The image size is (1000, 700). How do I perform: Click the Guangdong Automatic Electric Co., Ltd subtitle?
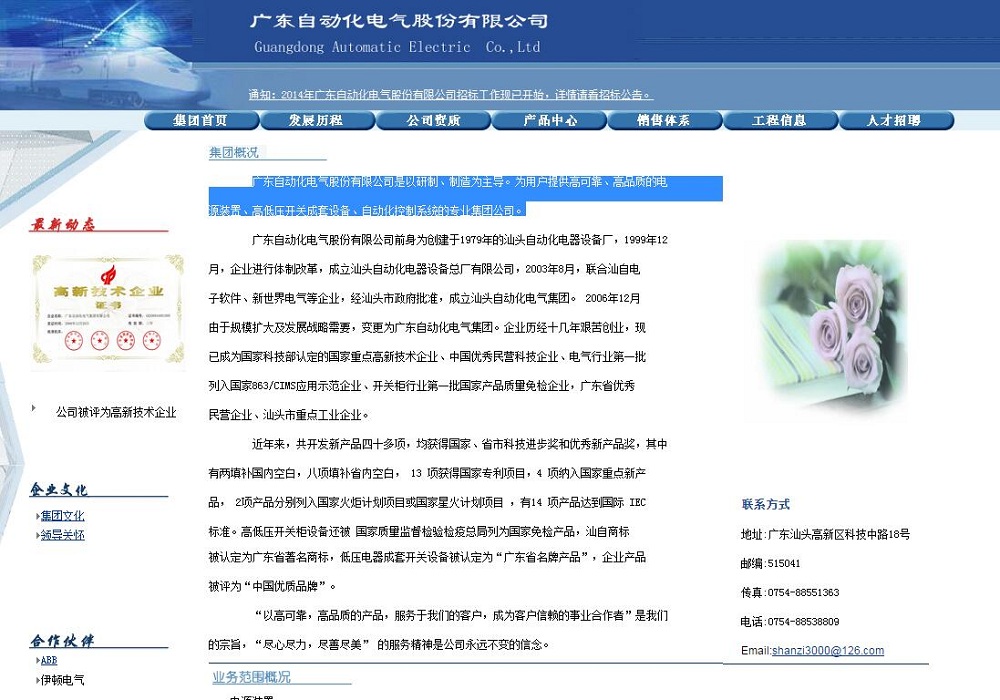pyautogui.click(x=397, y=47)
